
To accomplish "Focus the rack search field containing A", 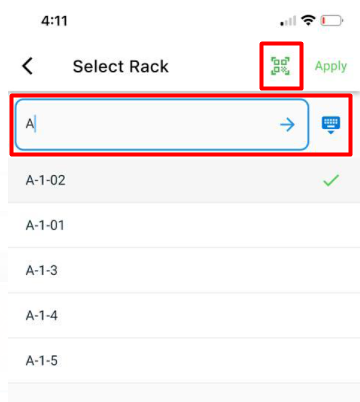I will (162, 125).
